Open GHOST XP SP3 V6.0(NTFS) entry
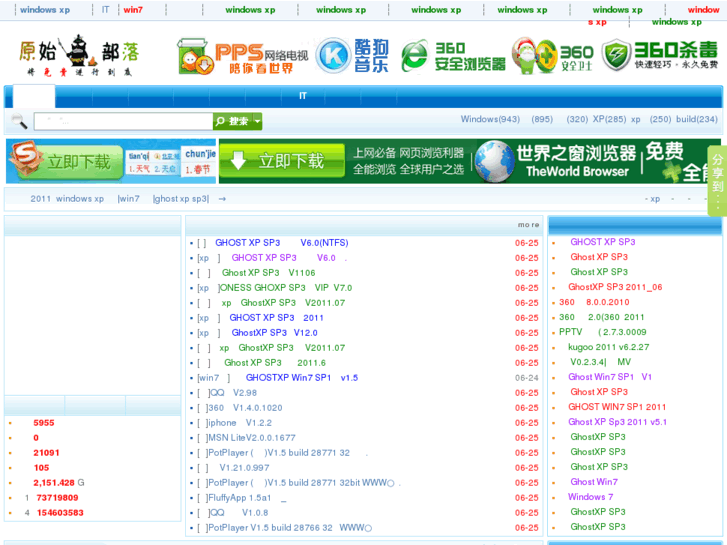The image size is (727, 545). tap(281, 243)
